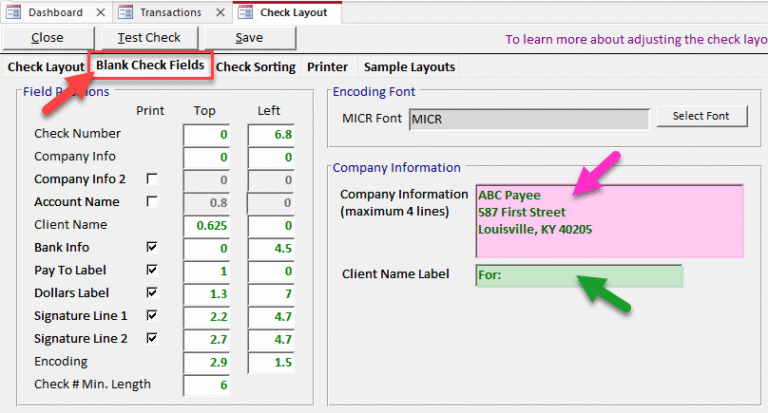Viewport: 768px width, 413px height.
Task: Click the 'Check # Min. Length' label
Action: (92, 384)
